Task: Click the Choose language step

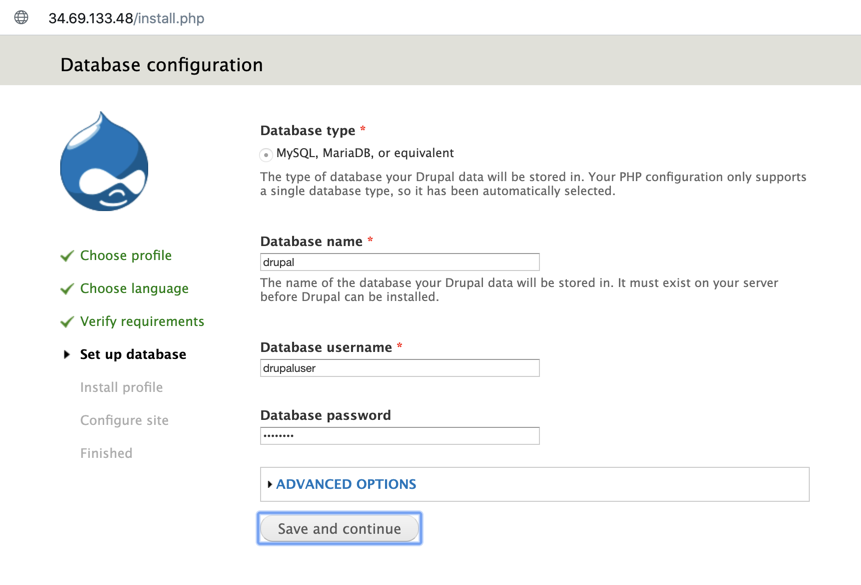Action: pyautogui.click(x=134, y=289)
